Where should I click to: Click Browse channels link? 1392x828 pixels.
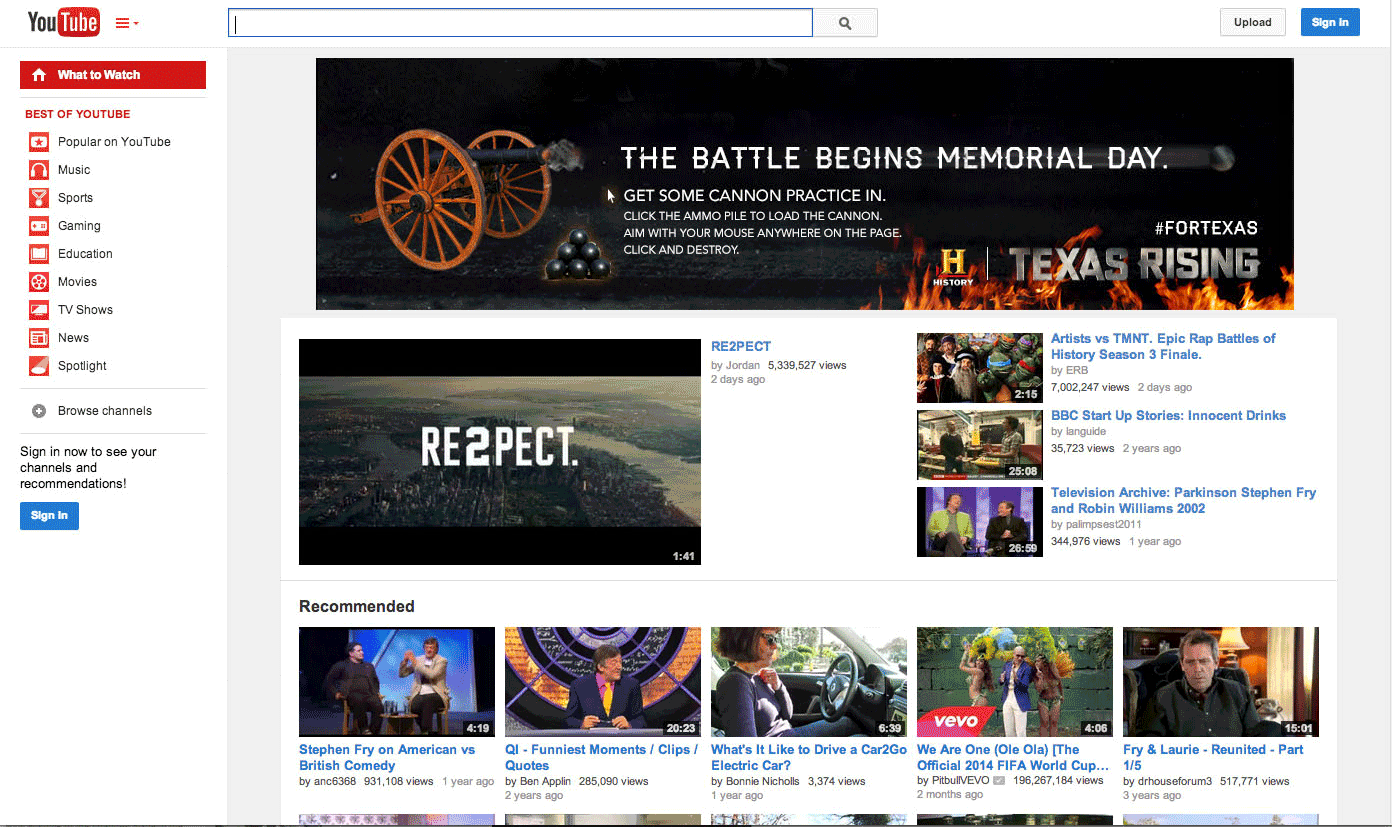tap(105, 411)
